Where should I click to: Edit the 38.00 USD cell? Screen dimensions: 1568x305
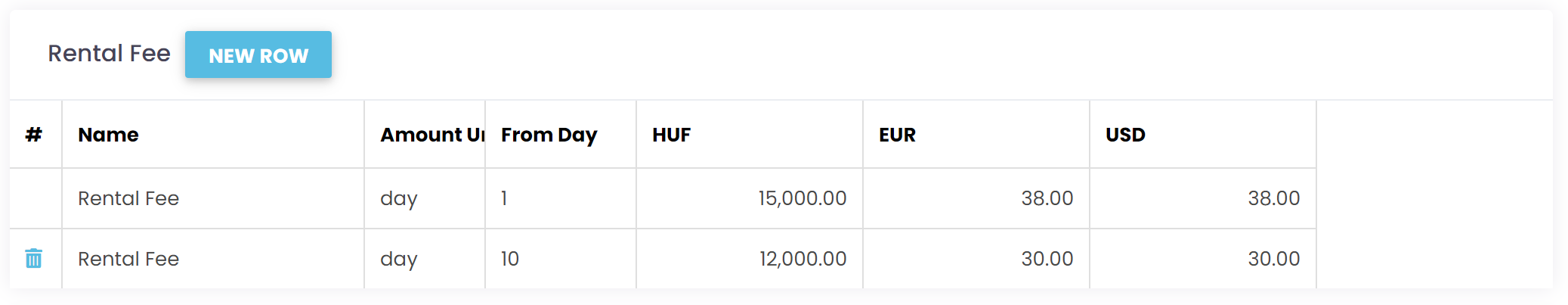[1203, 198]
